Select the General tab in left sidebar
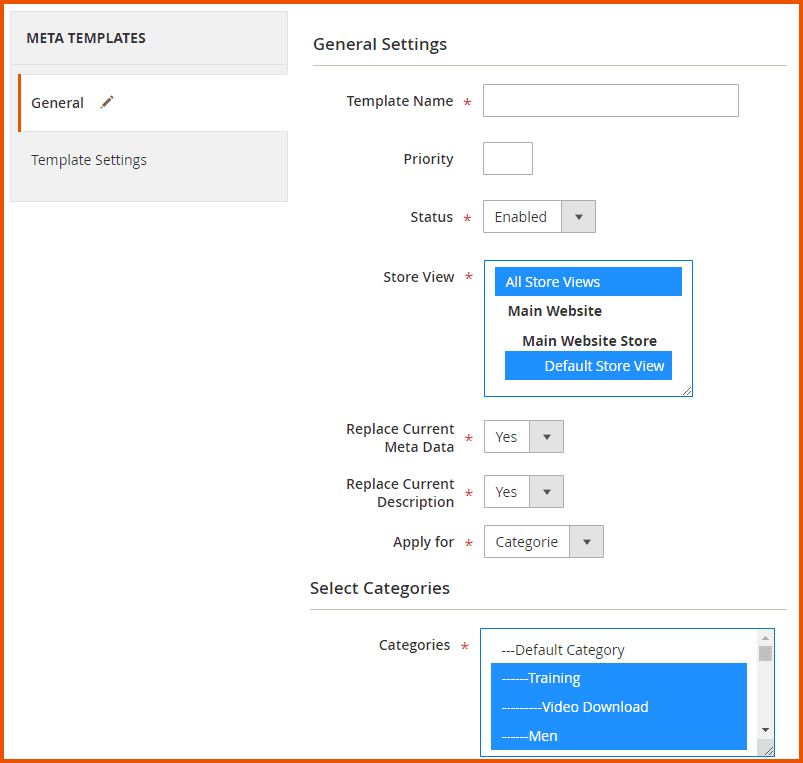 pyautogui.click(x=57, y=102)
